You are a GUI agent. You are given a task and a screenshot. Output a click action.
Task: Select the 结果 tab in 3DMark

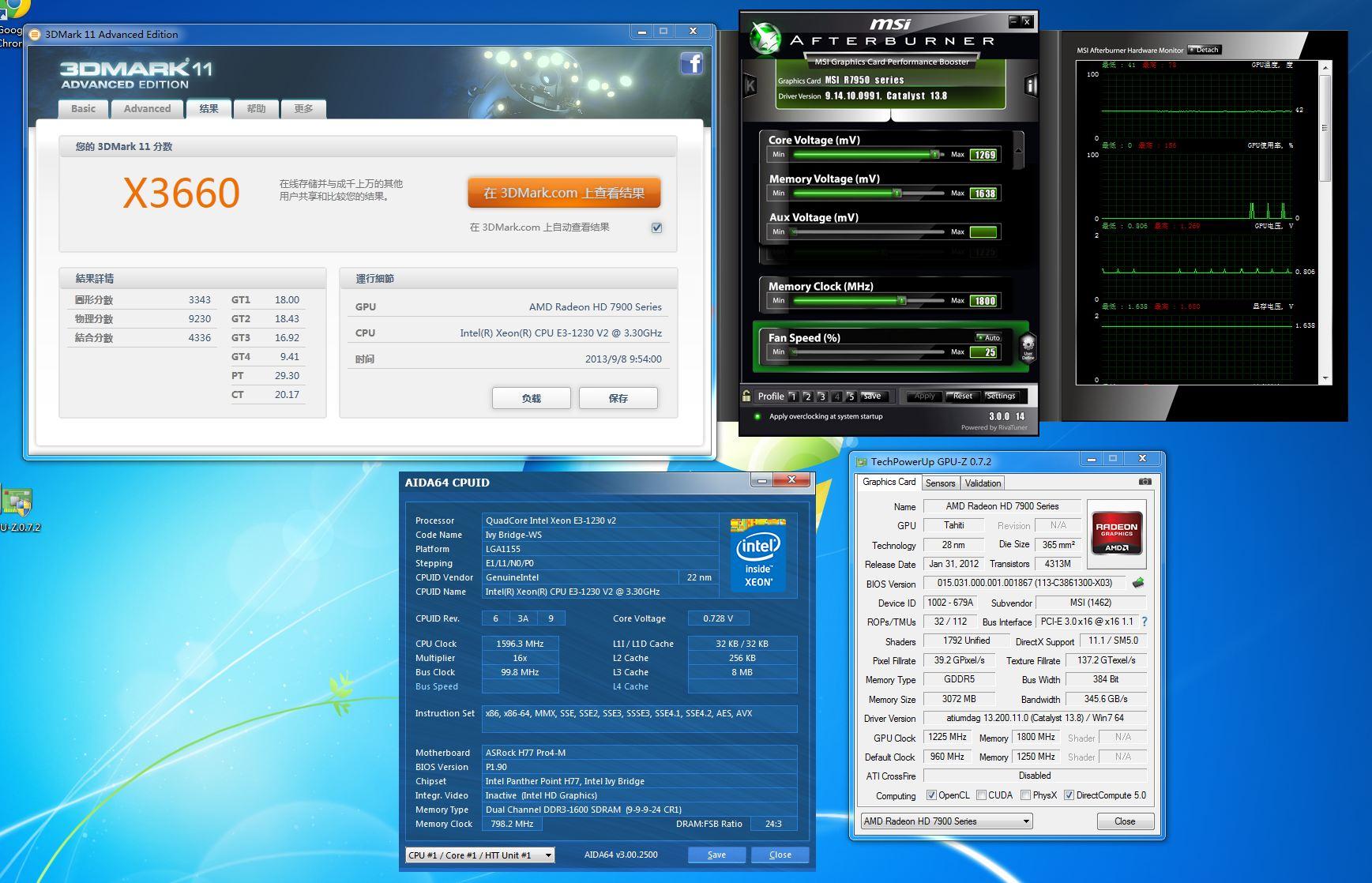209,109
